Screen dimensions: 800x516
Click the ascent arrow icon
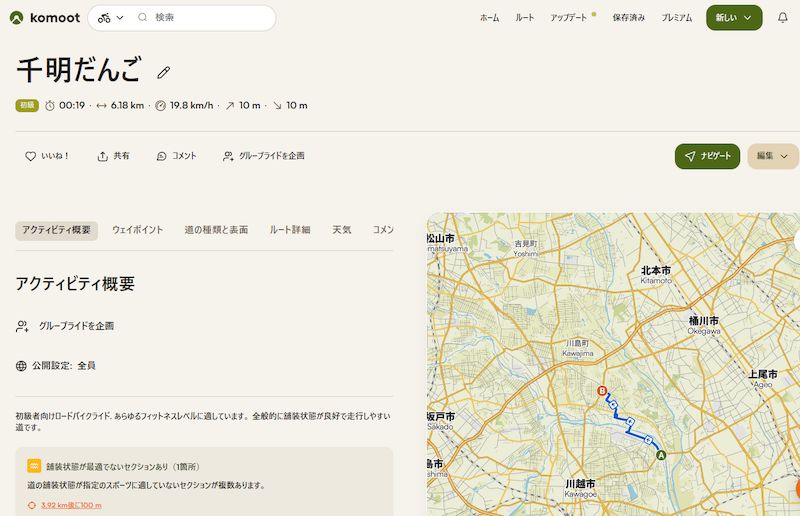(x=230, y=106)
